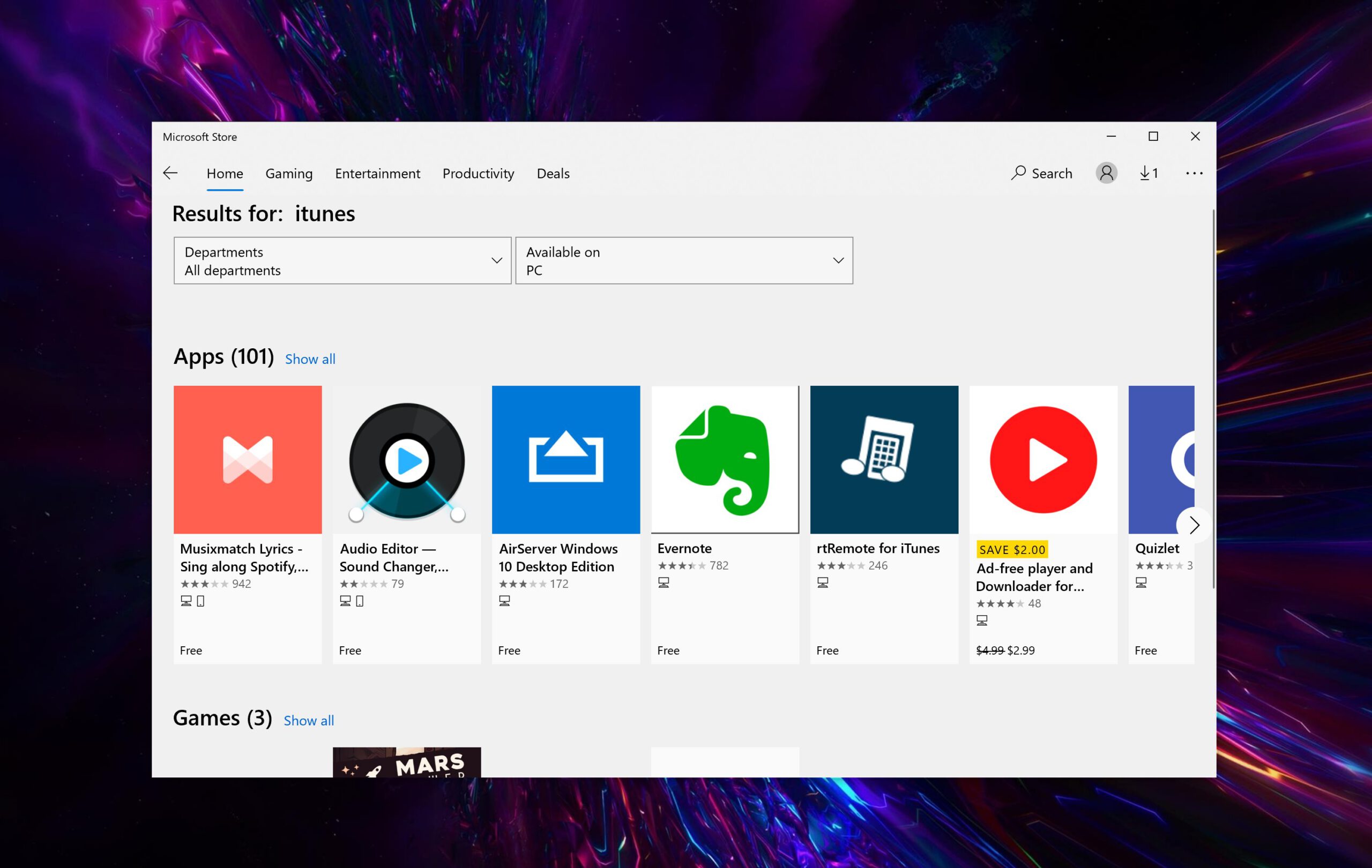Viewport: 1372px width, 868px height.
Task: Expand the Available on PC dropdown
Action: click(684, 261)
